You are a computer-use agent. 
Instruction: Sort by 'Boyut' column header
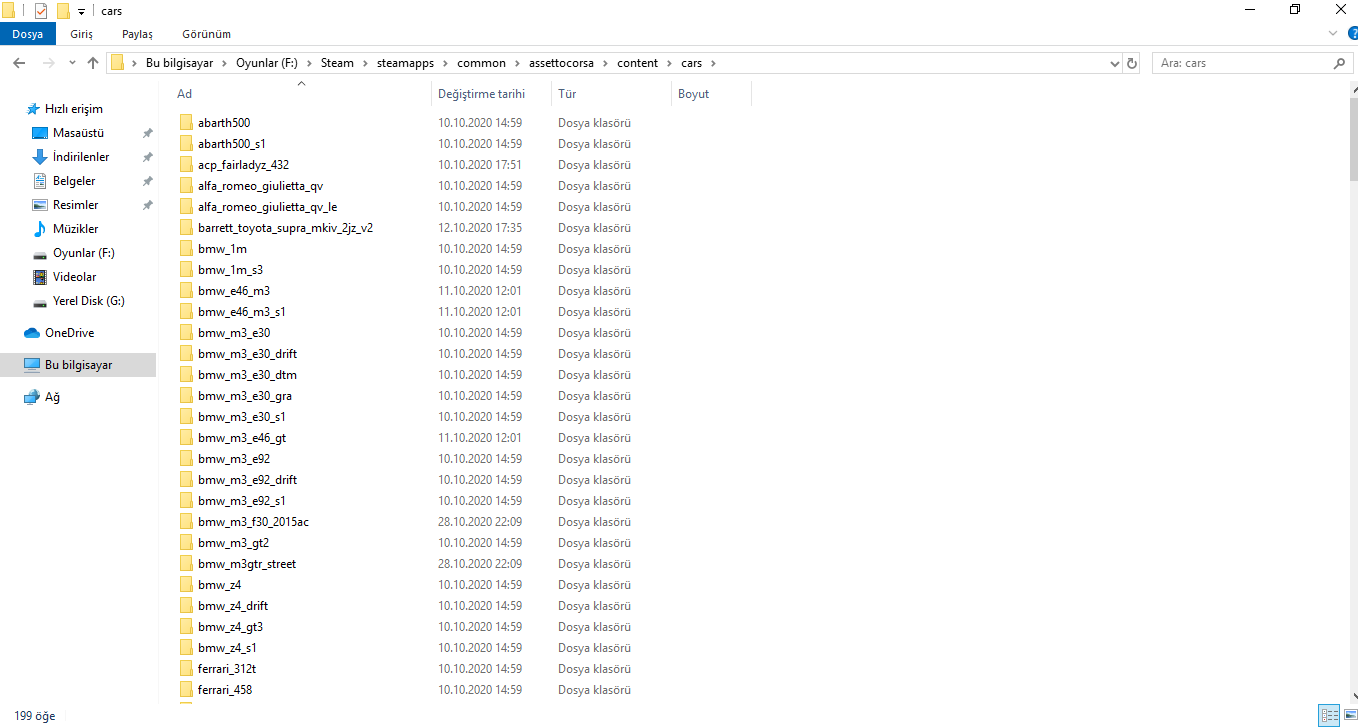click(x=711, y=94)
